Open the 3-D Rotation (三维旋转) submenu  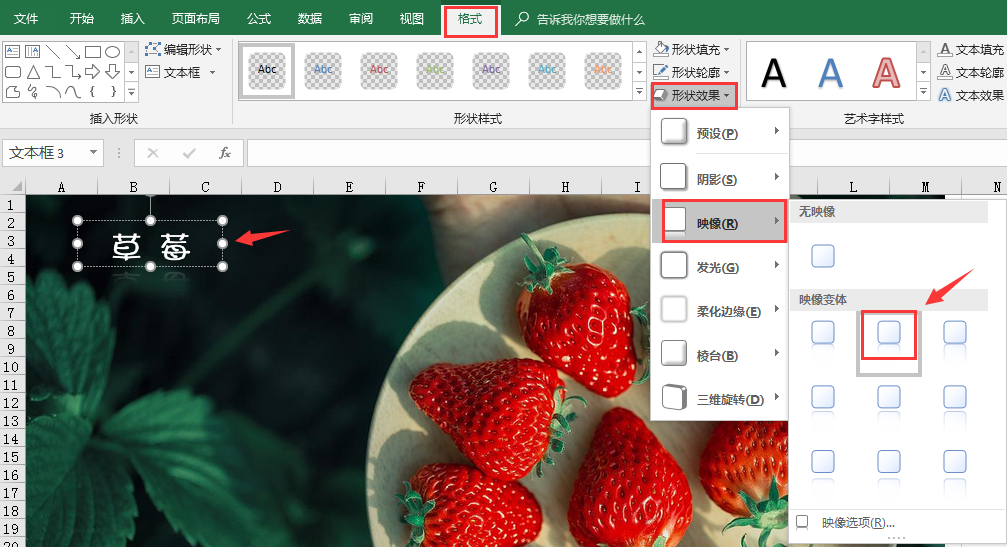(x=720, y=399)
